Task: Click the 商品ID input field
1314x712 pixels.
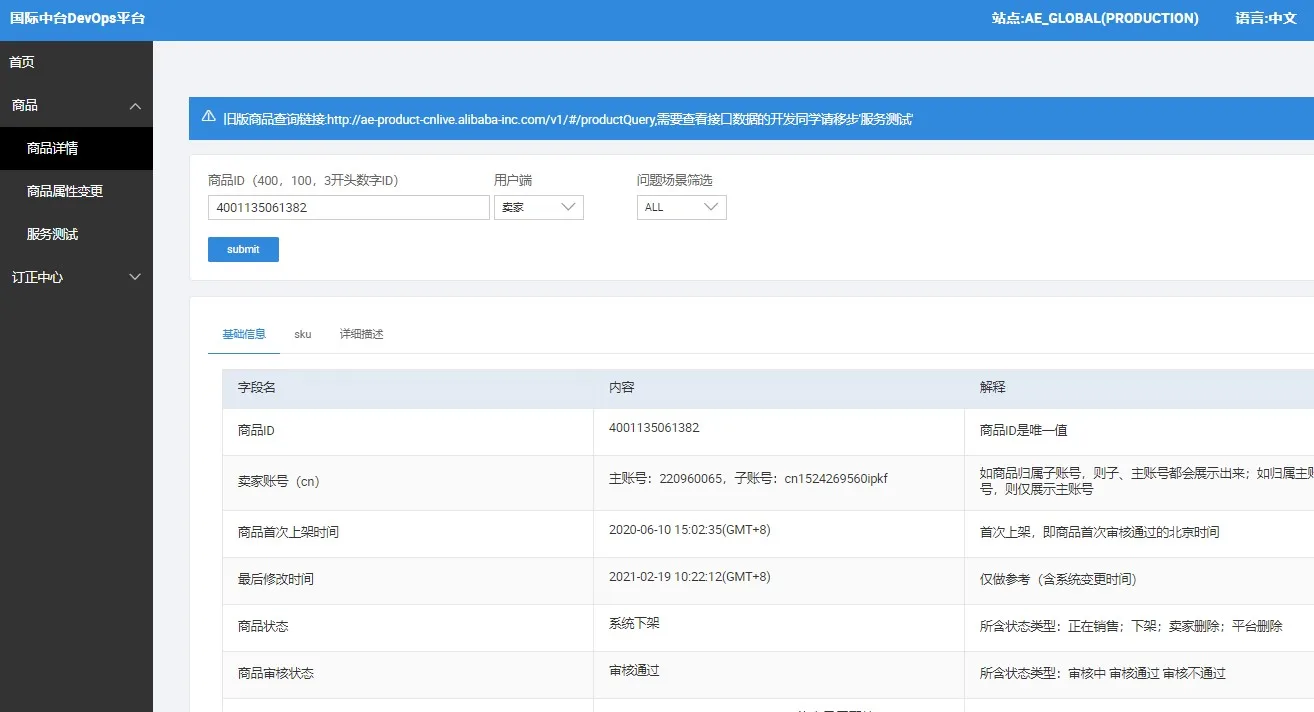Action: click(348, 207)
